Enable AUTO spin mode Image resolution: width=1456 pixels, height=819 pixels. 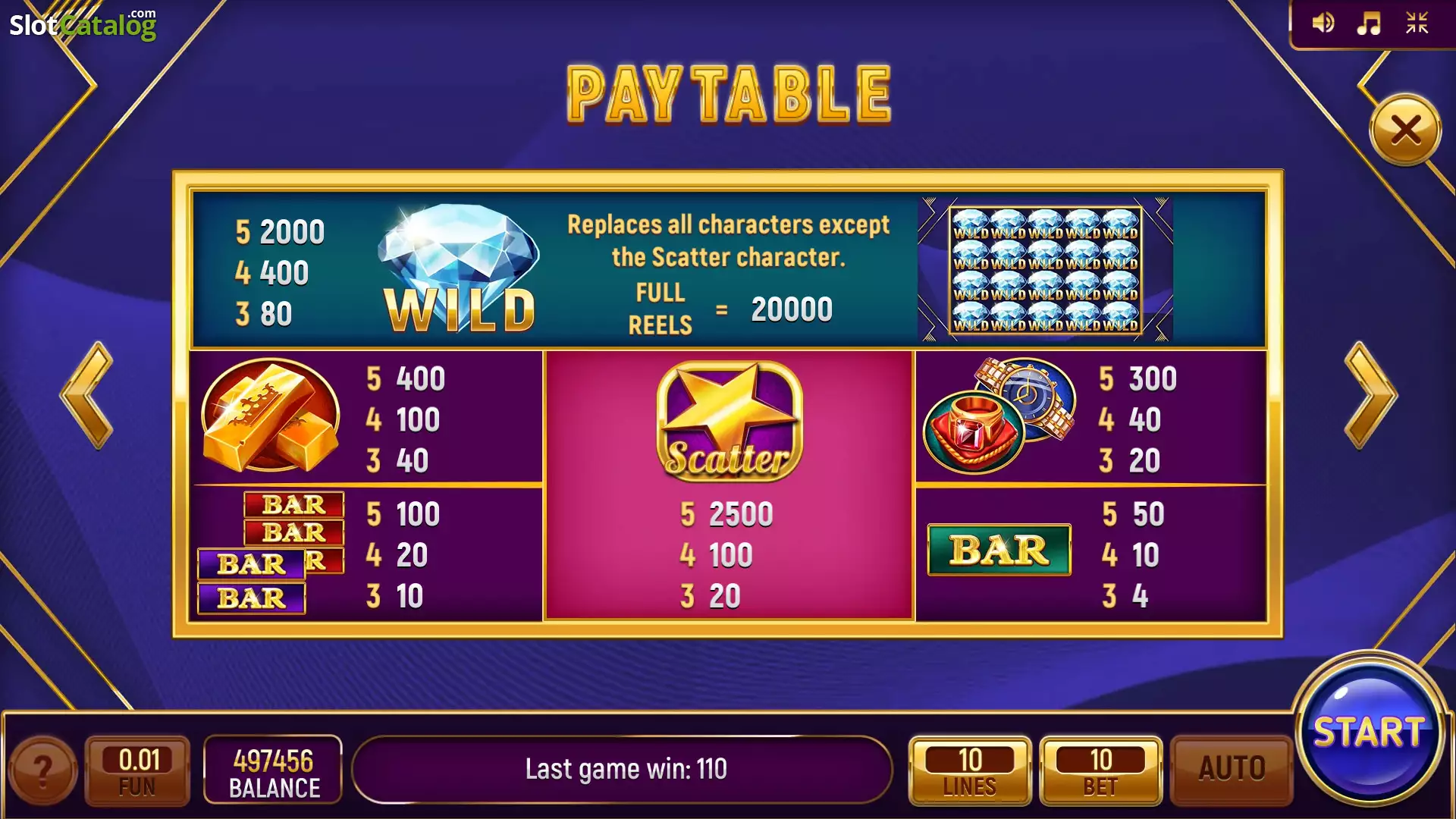point(1232,770)
